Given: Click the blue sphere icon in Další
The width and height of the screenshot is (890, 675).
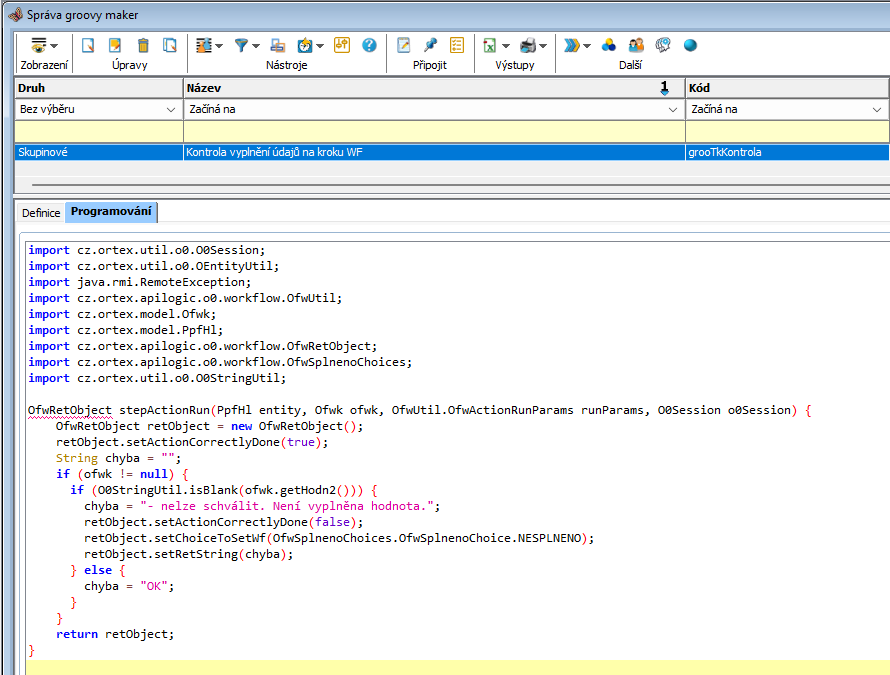Looking at the screenshot, I should [x=689, y=45].
